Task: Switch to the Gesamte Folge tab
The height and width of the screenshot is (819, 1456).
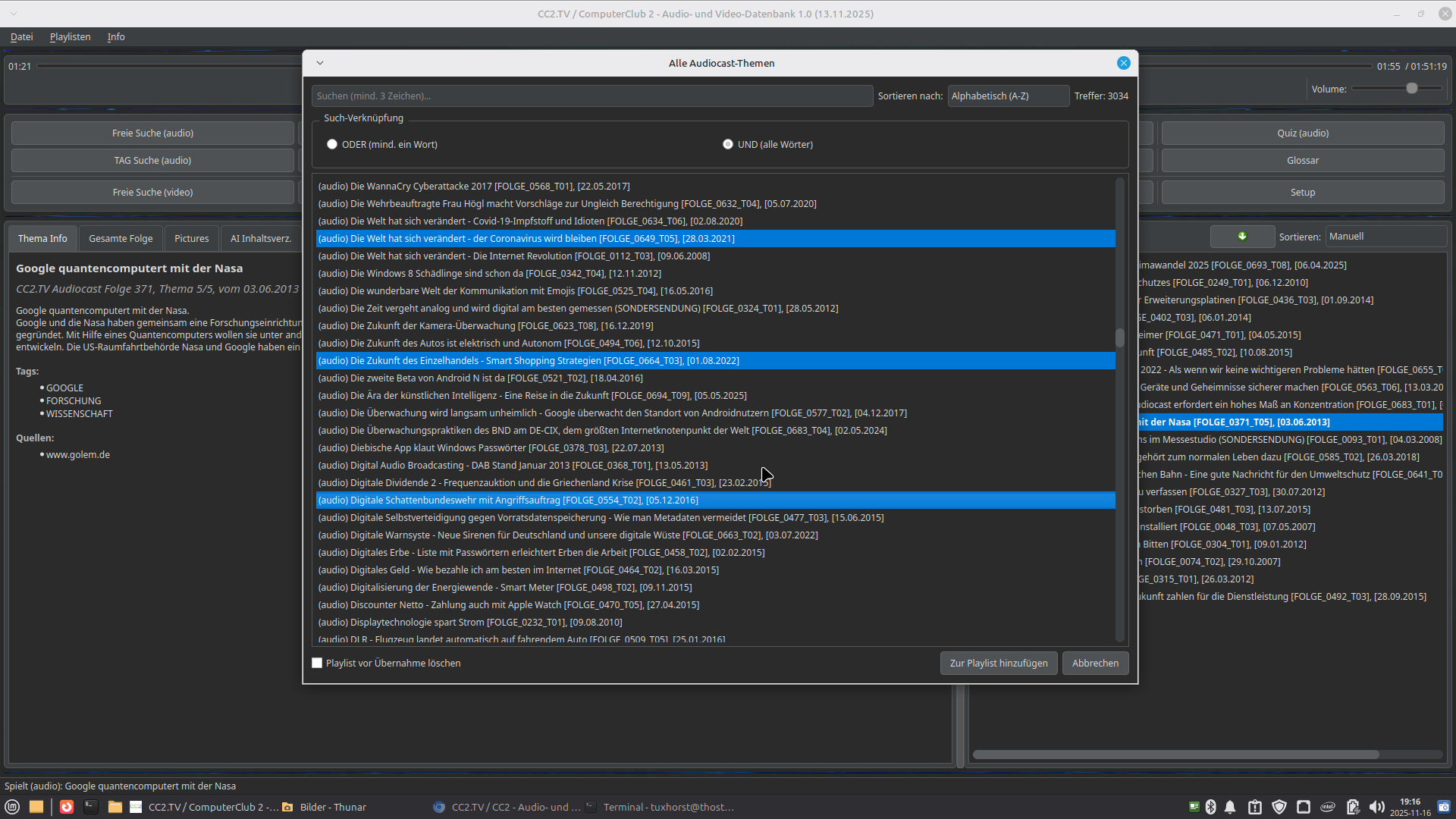Action: click(121, 238)
